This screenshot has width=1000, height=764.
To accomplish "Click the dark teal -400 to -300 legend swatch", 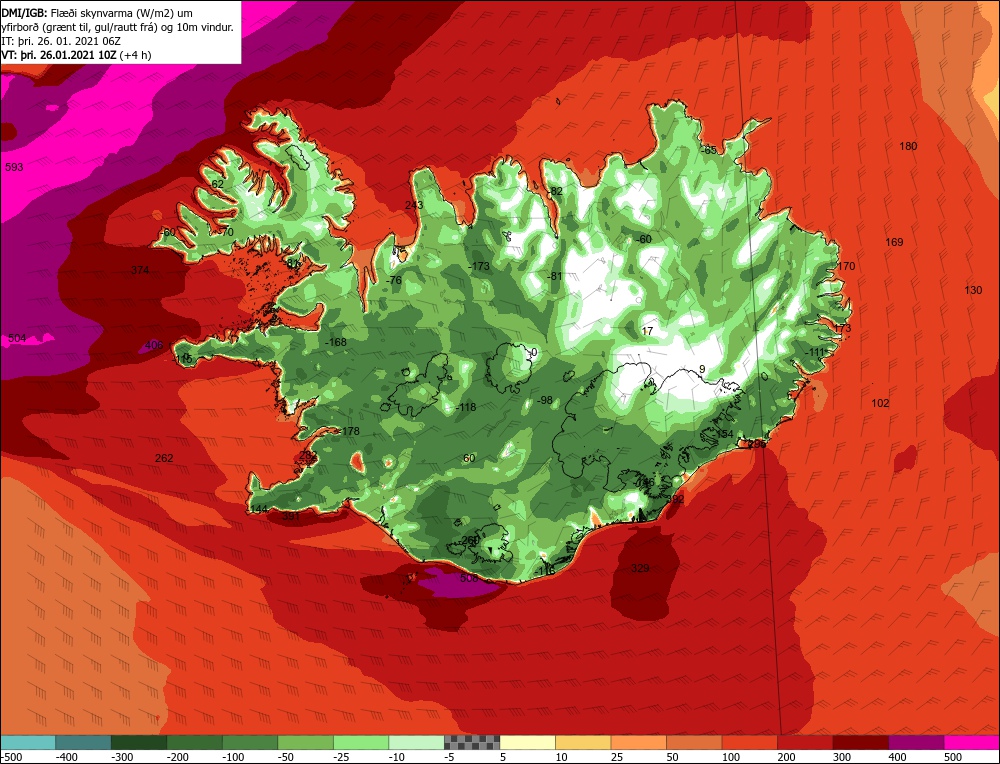I will pyautogui.click(x=83, y=742).
